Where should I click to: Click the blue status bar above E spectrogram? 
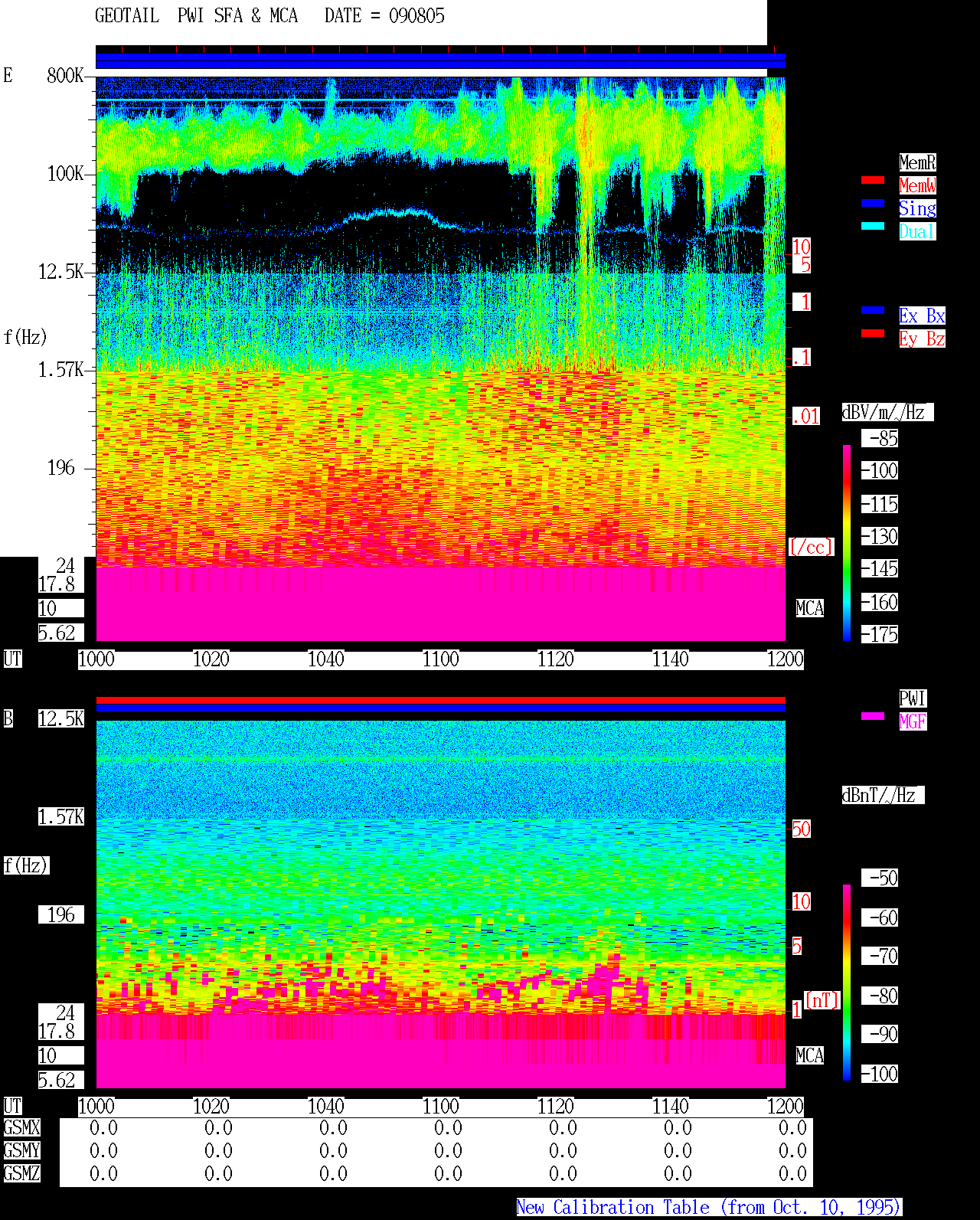[x=440, y=61]
